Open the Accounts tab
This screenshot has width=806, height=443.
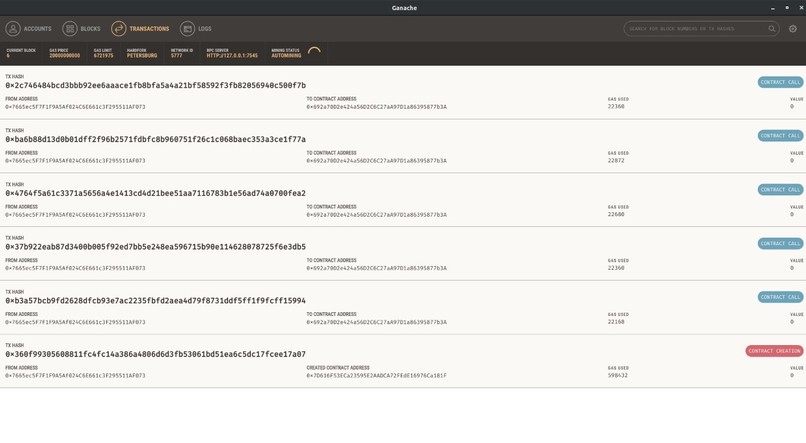(x=29, y=29)
